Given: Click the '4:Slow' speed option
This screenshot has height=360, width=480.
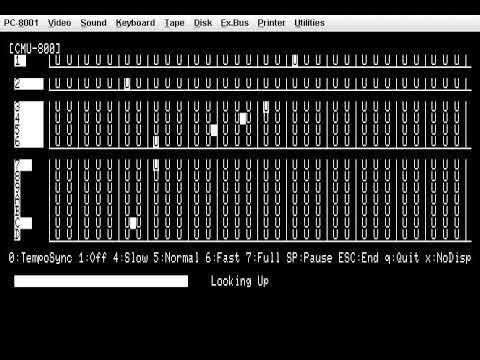Looking at the screenshot, I should (130, 258).
